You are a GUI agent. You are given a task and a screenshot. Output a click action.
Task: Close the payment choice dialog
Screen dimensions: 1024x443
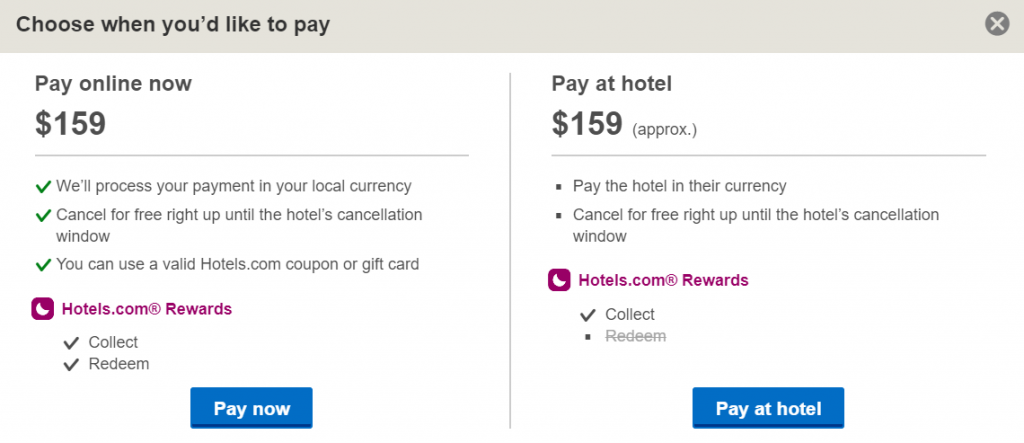coord(997,24)
